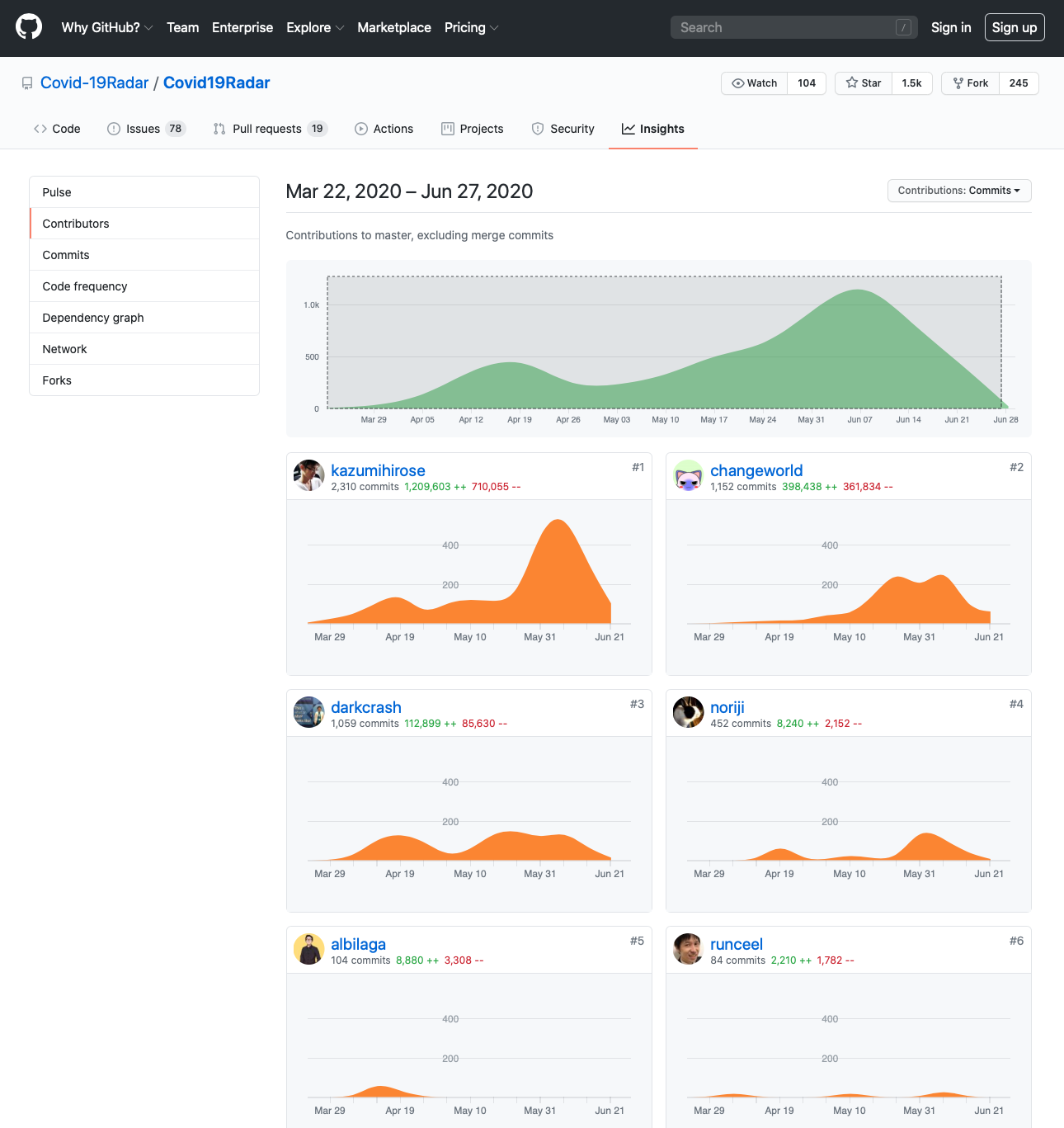Expand the Why GitHub? menu
Viewport: 1064px width, 1128px height.
(x=107, y=27)
